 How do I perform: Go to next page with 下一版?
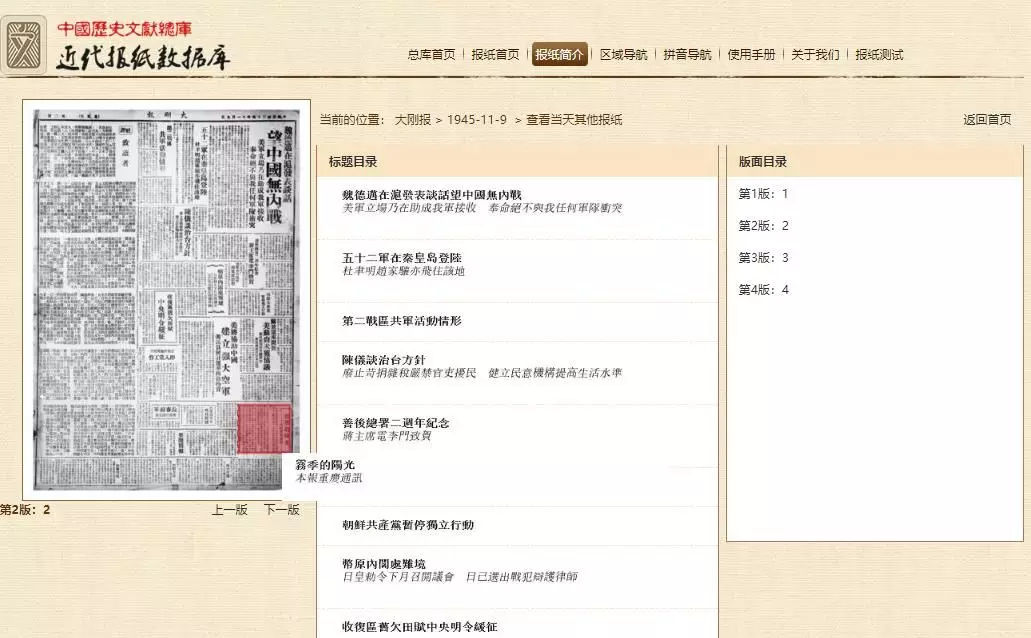[x=281, y=510]
